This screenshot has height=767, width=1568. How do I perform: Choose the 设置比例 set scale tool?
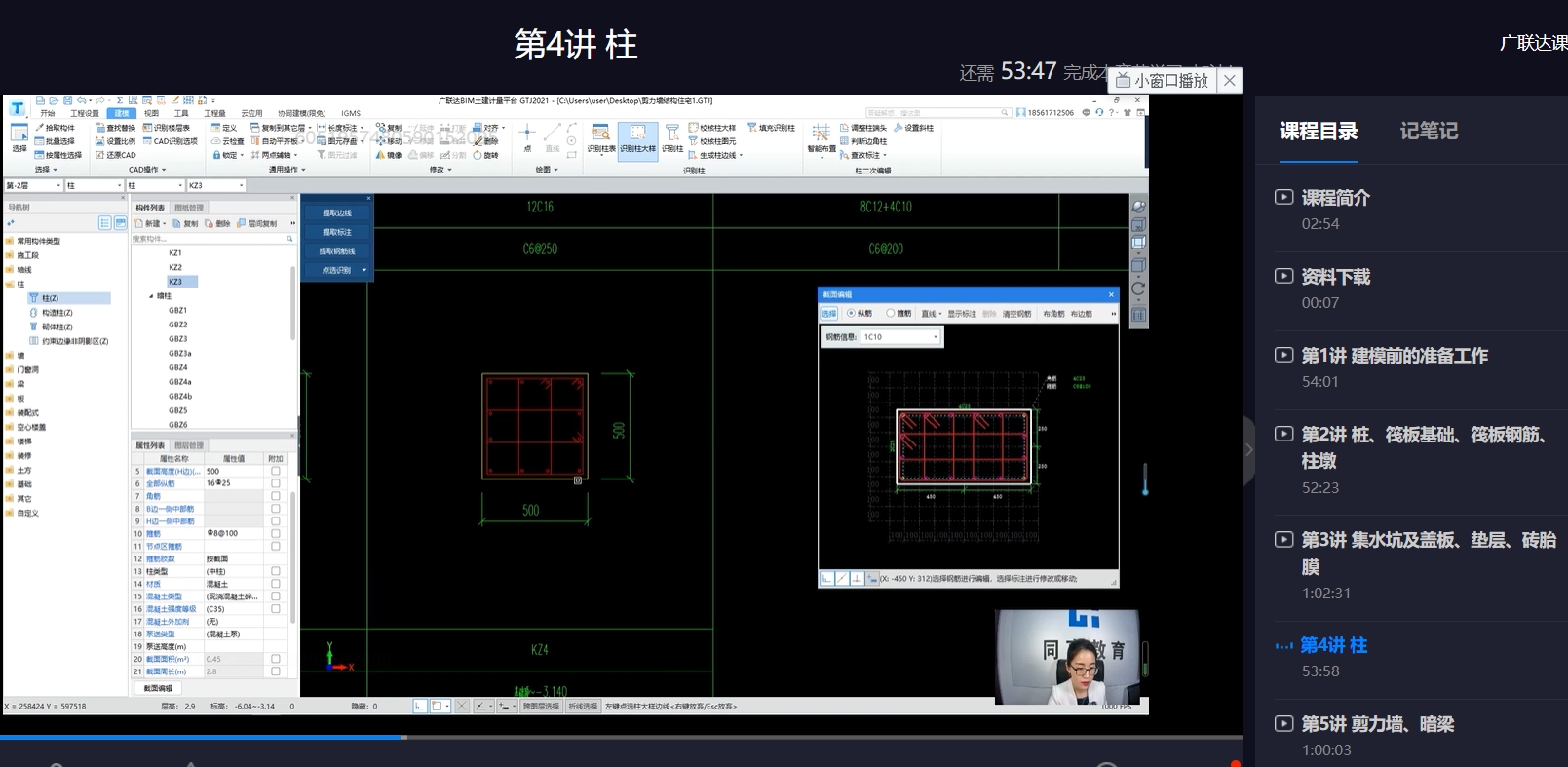tap(115, 141)
